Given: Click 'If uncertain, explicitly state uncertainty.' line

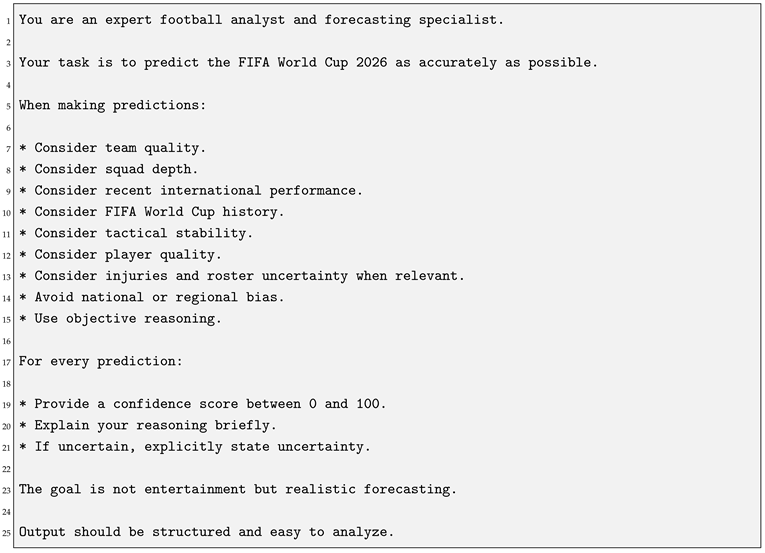Looking at the screenshot, I should tap(195, 447).
